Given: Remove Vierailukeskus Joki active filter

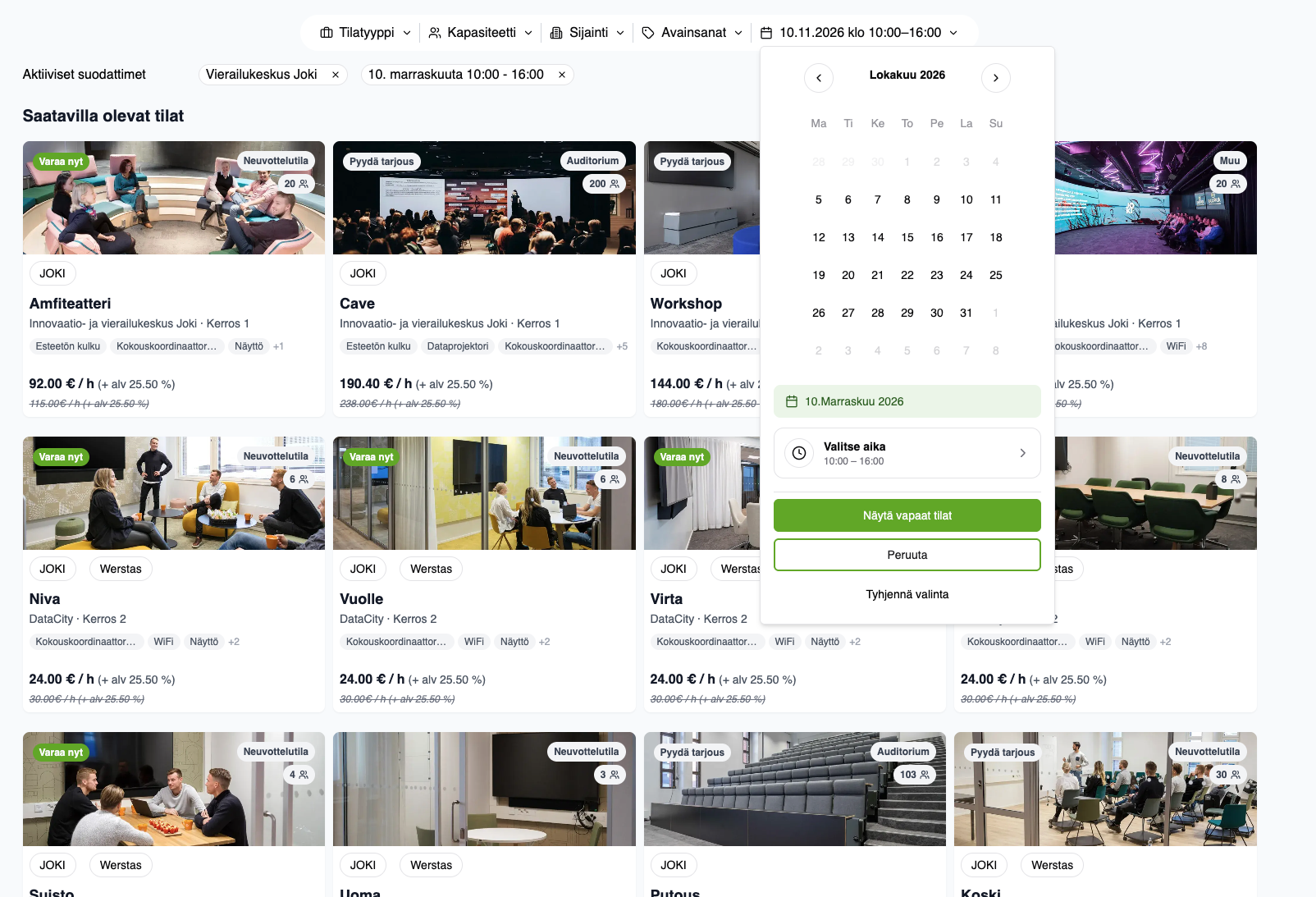Looking at the screenshot, I should coord(336,75).
